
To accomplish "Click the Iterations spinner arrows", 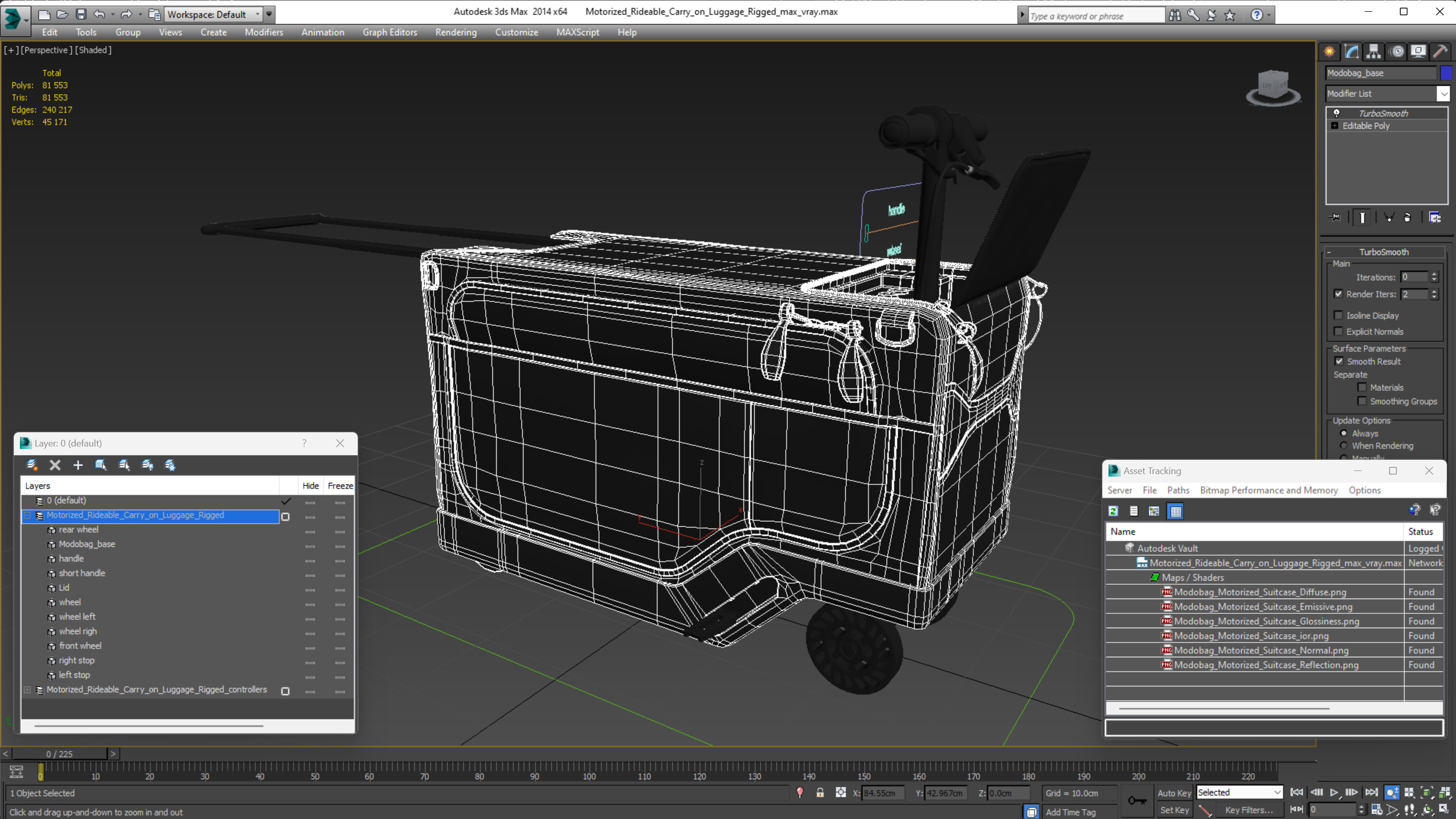I will 1434,277.
